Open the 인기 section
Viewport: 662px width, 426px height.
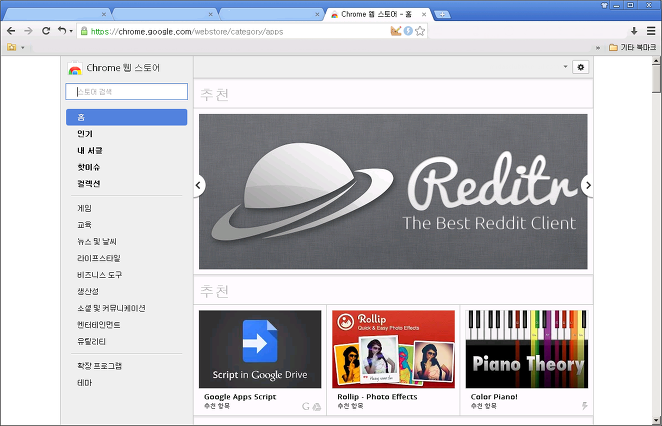[x=84, y=134]
